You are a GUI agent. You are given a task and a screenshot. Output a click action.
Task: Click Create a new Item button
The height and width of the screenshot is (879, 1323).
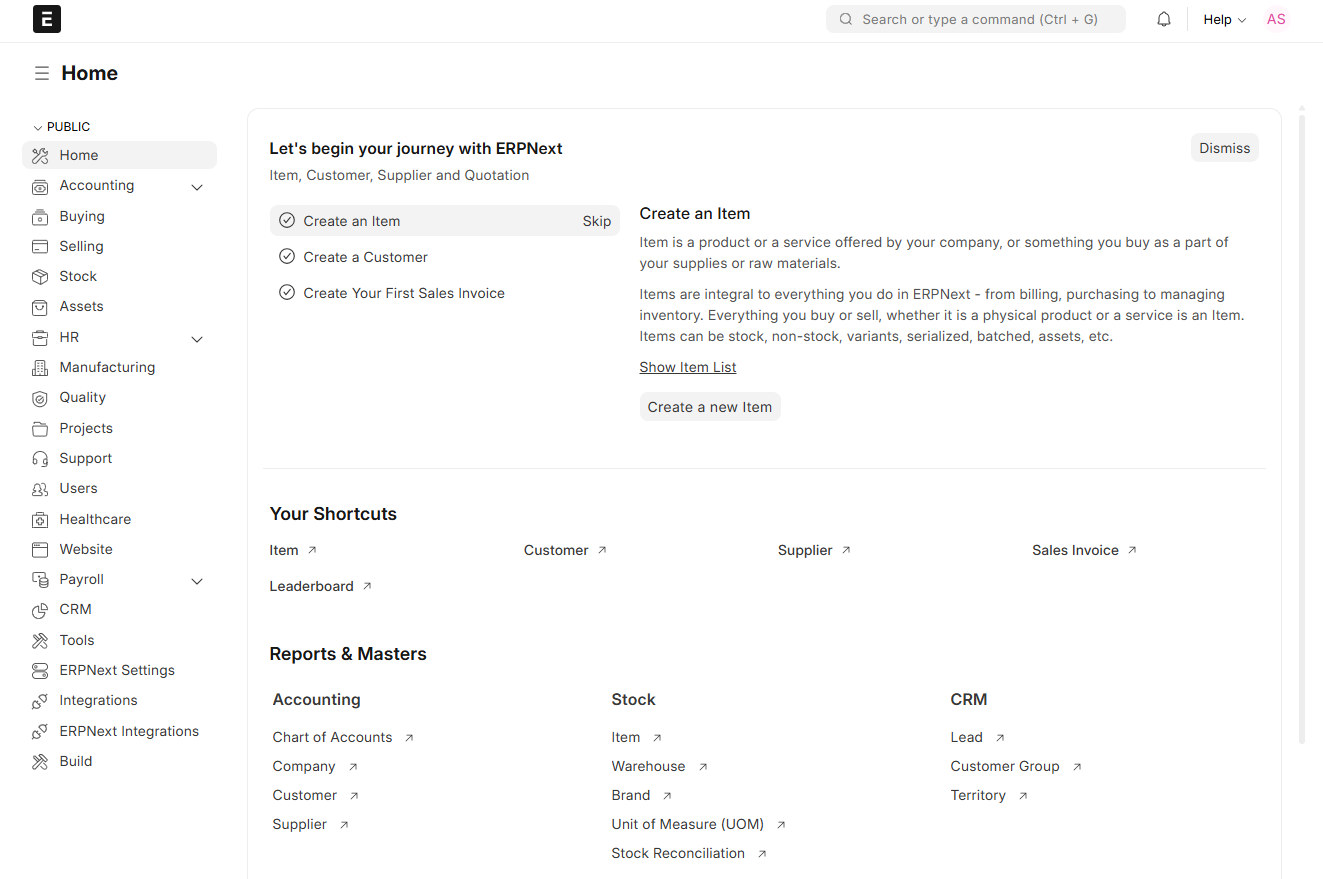tap(710, 407)
